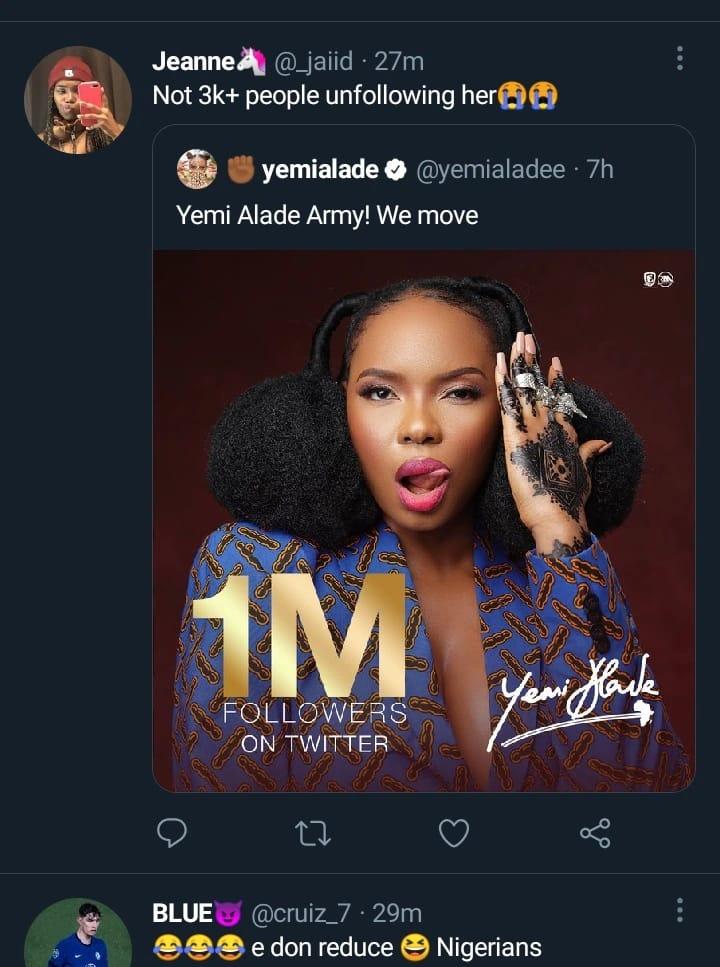Share Jeanne's tweet
This screenshot has width=720, height=967.
[x=594, y=832]
